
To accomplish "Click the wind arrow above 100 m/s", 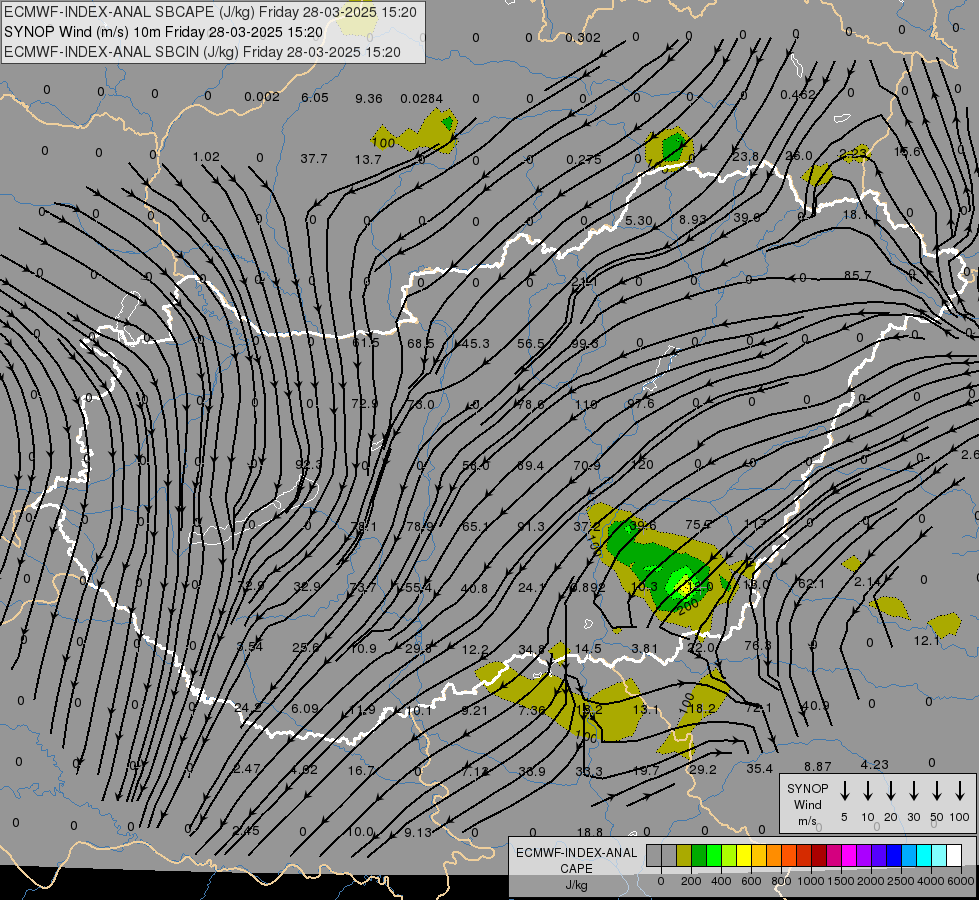I will coord(960,791).
